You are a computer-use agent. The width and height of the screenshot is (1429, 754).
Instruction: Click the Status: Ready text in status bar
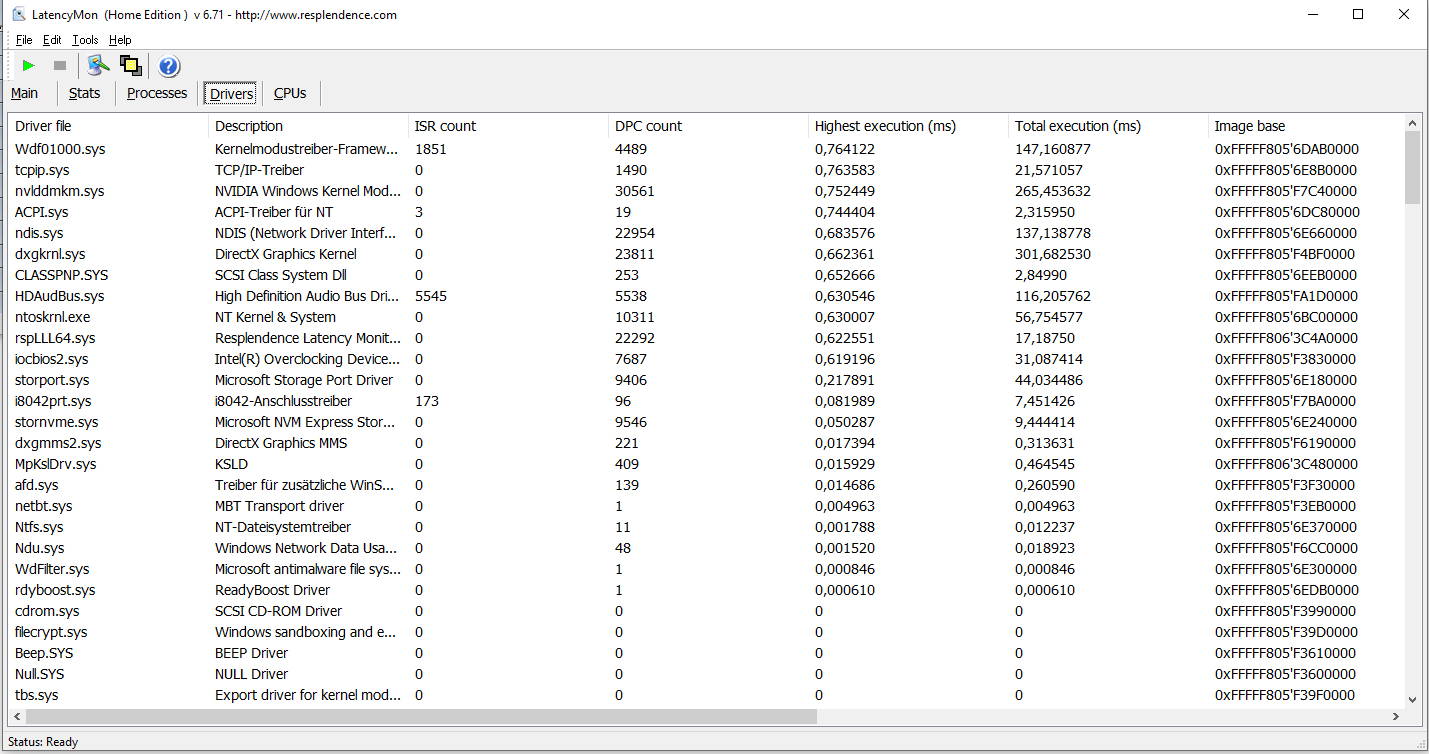[x=43, y=742]
